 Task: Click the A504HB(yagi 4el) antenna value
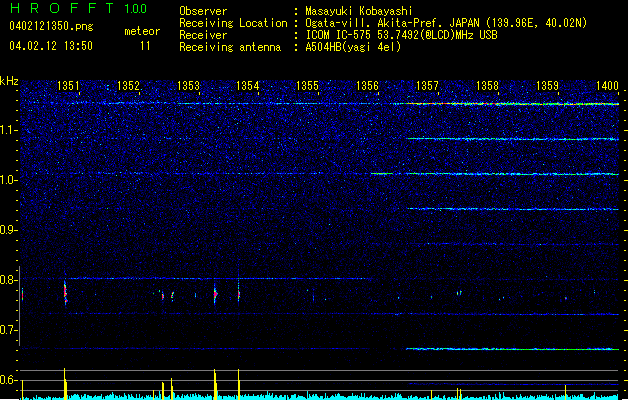point(353,47)
